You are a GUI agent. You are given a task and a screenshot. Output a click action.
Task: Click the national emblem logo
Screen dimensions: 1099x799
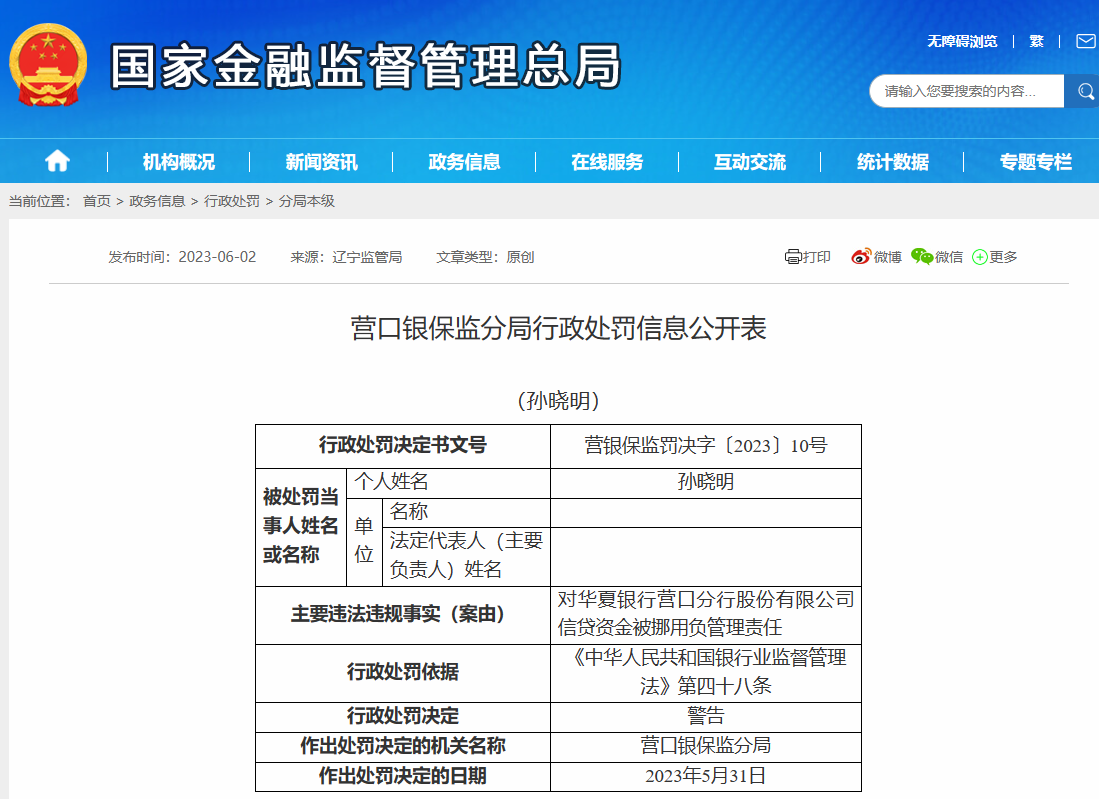point(48,66)
